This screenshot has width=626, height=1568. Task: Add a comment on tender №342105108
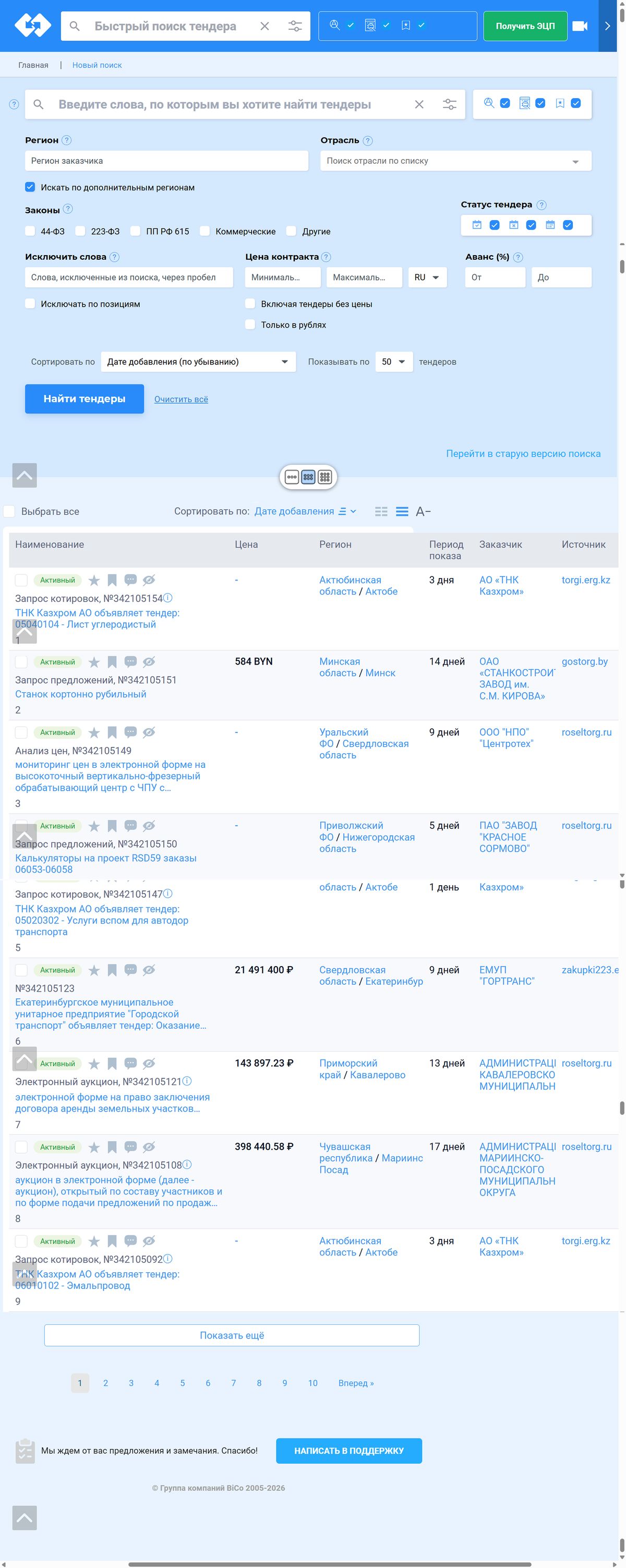(130, 1147)
